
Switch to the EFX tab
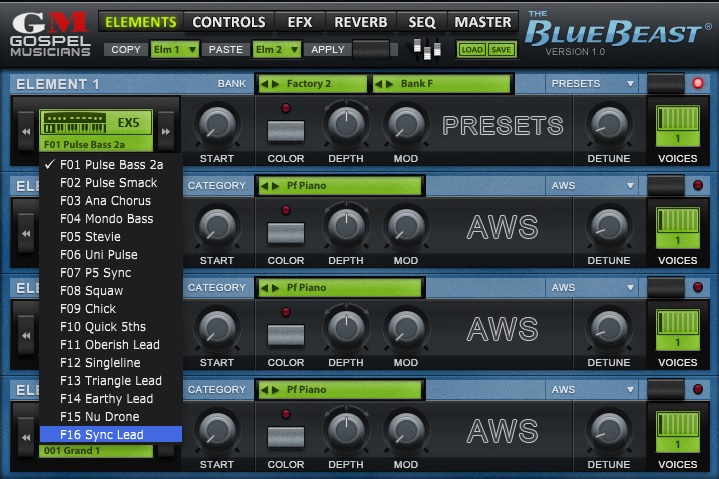point(300,22)
